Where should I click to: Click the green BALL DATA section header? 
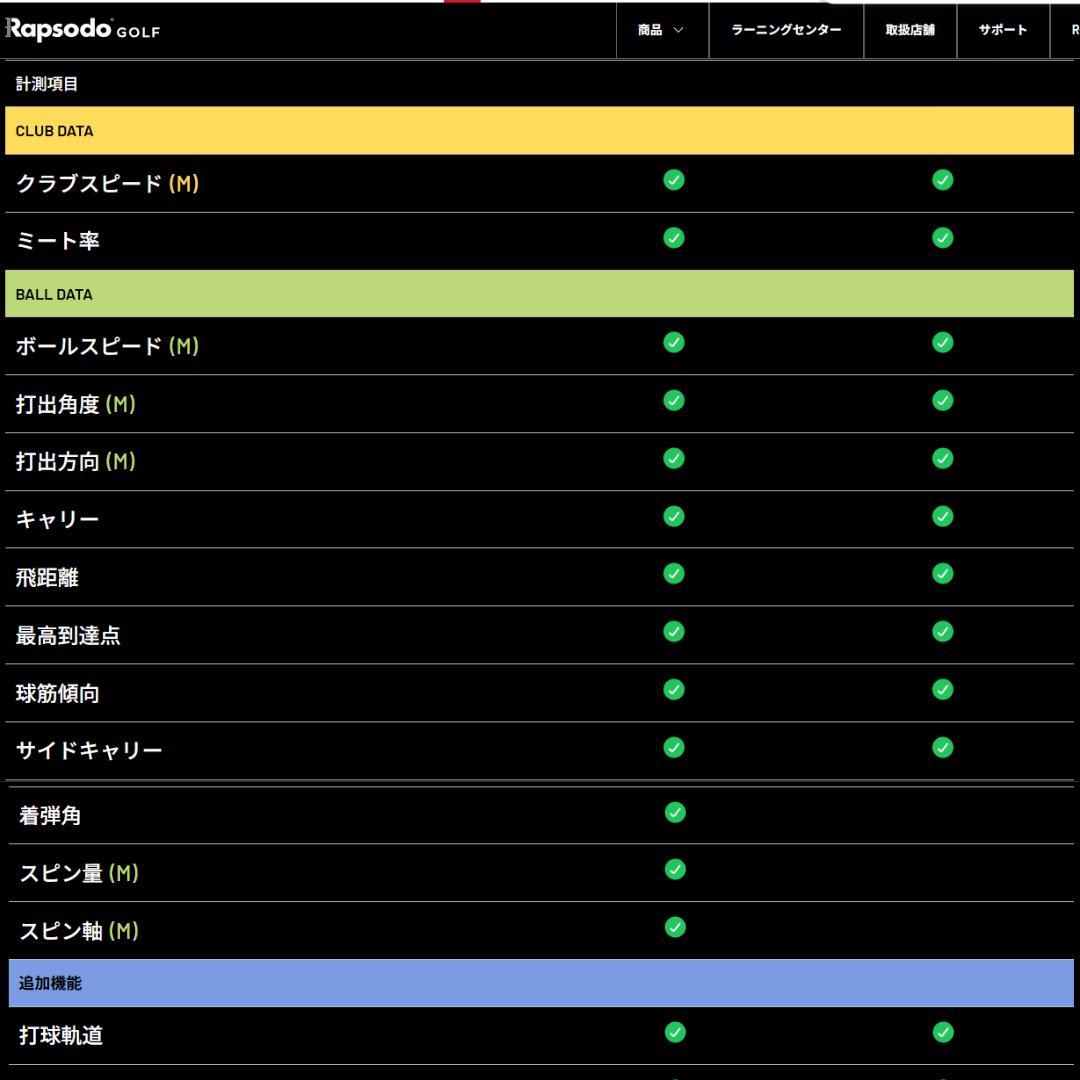[539, 293]
